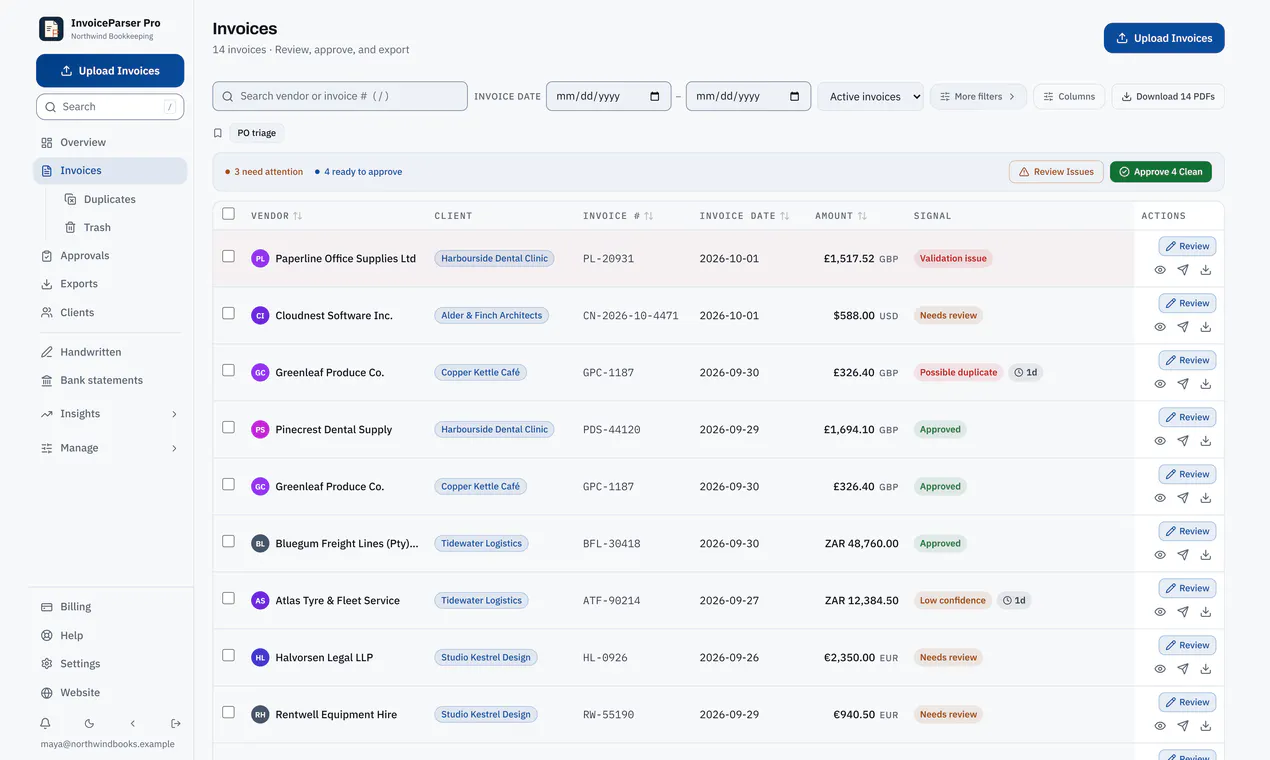Viewport: 1270px width, 760px height.
Task: Sort table by Invoice # column
Action: pyautogui.click(x=618, y=215)
